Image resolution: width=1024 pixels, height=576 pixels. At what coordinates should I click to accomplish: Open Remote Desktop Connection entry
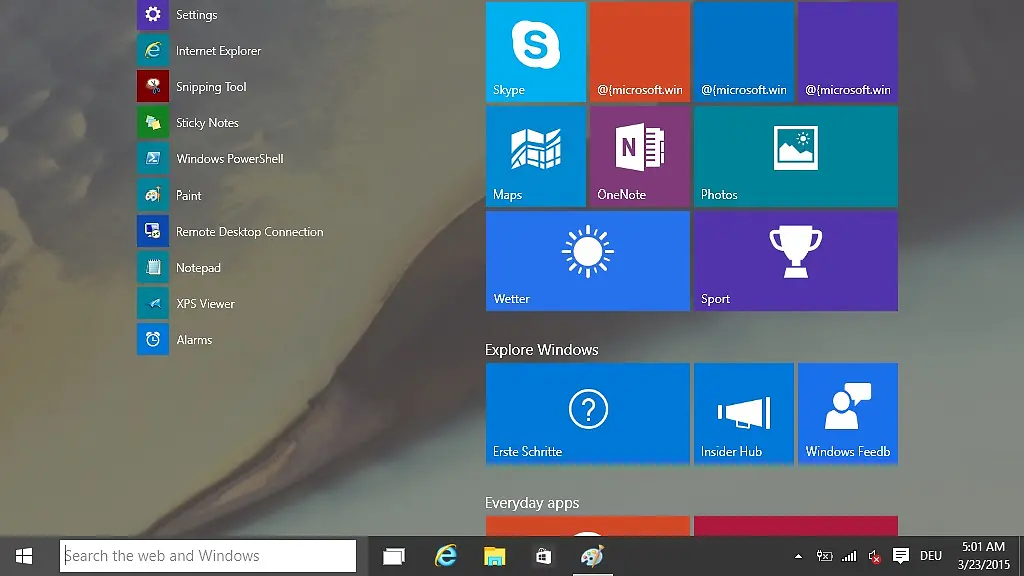coord(249,232)
